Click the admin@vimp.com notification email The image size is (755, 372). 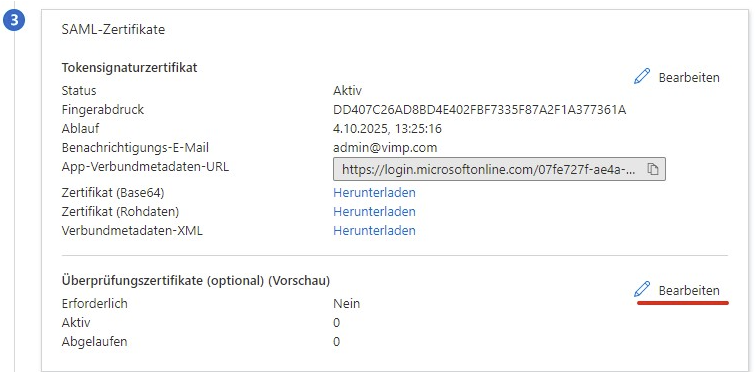[x=385, y=148]
